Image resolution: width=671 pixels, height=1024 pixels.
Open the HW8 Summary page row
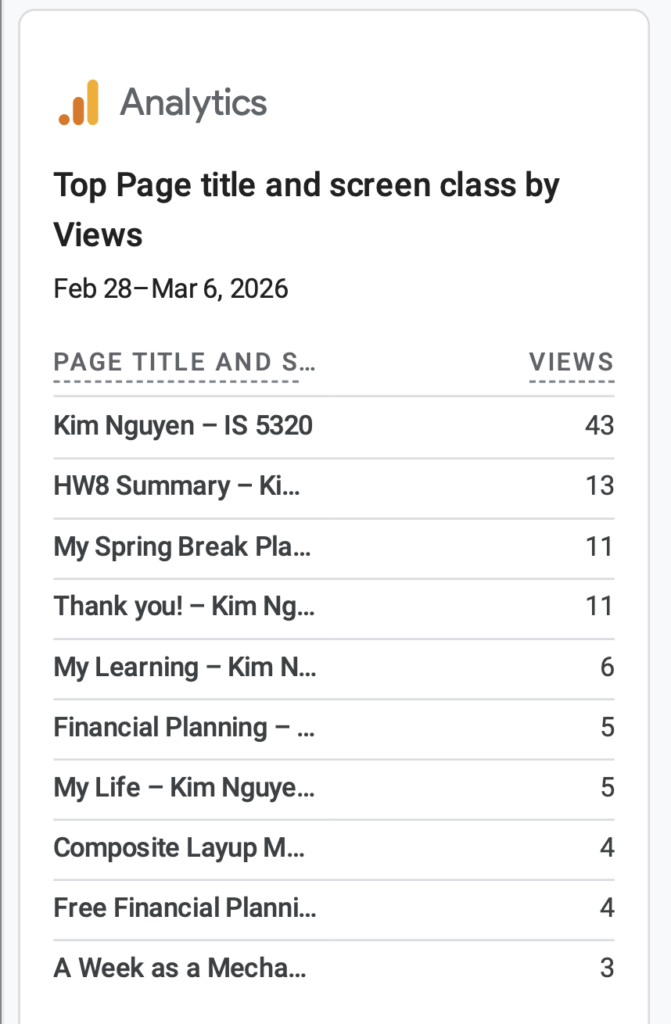pos(177,486)
